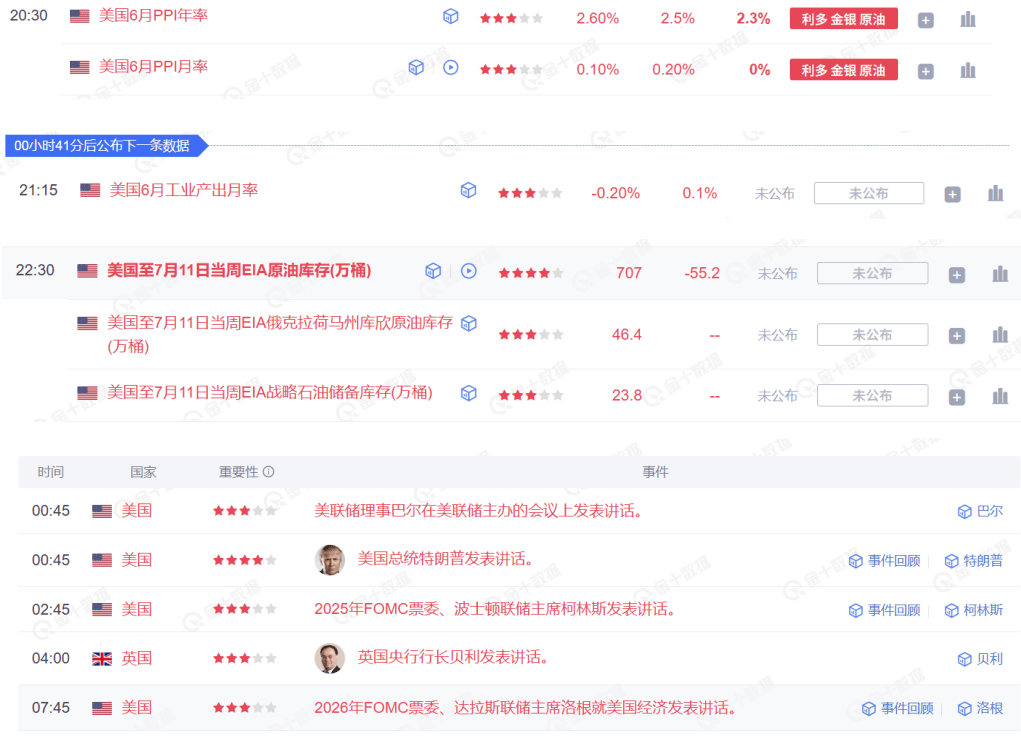Click 事件 column header in events table

[655, 472]
